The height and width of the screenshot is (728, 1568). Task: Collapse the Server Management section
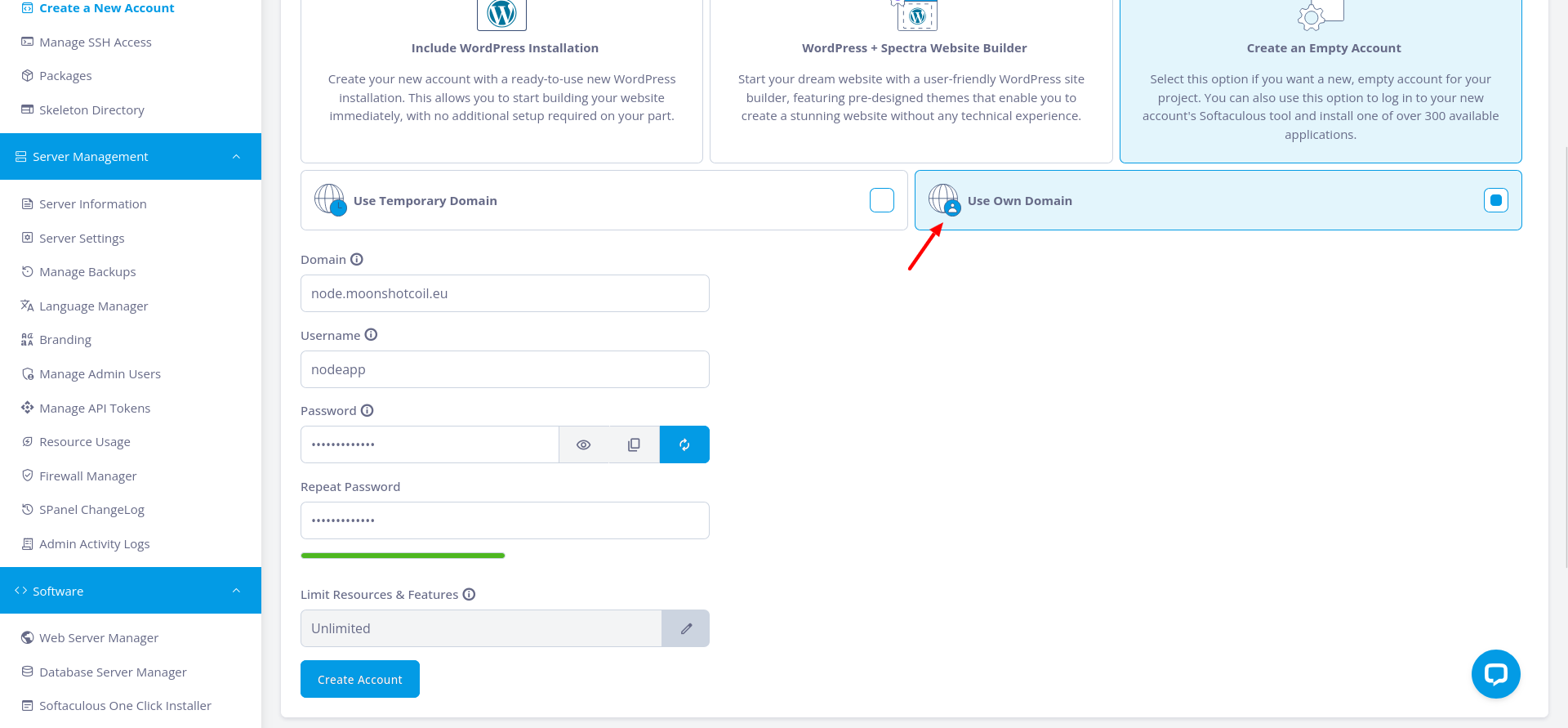click(131, 156)
